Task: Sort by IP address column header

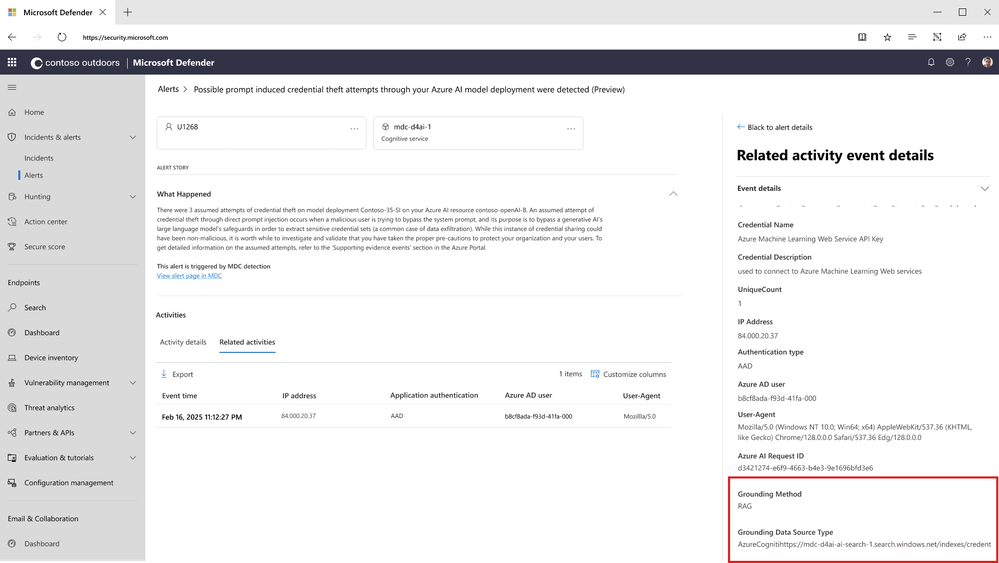Action: pos(299,396)
